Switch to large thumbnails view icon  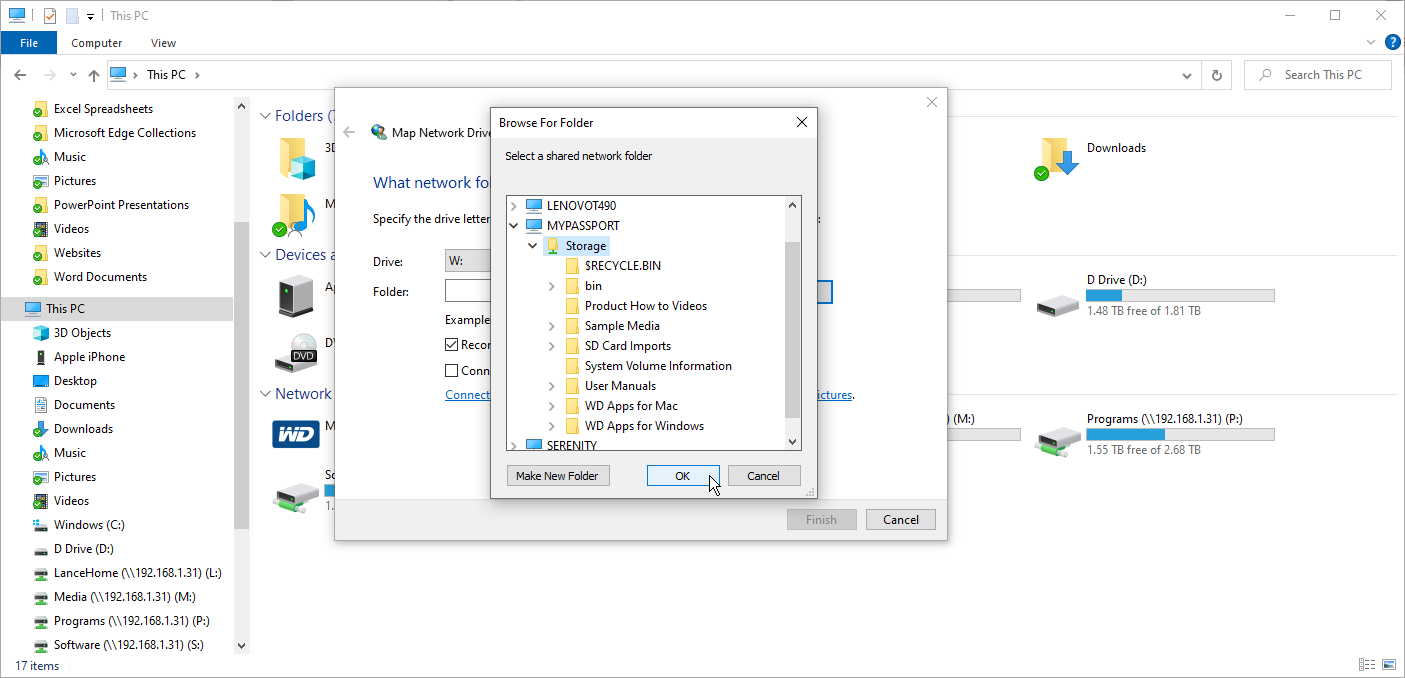pyautogui.click(x=1389, y=665)
